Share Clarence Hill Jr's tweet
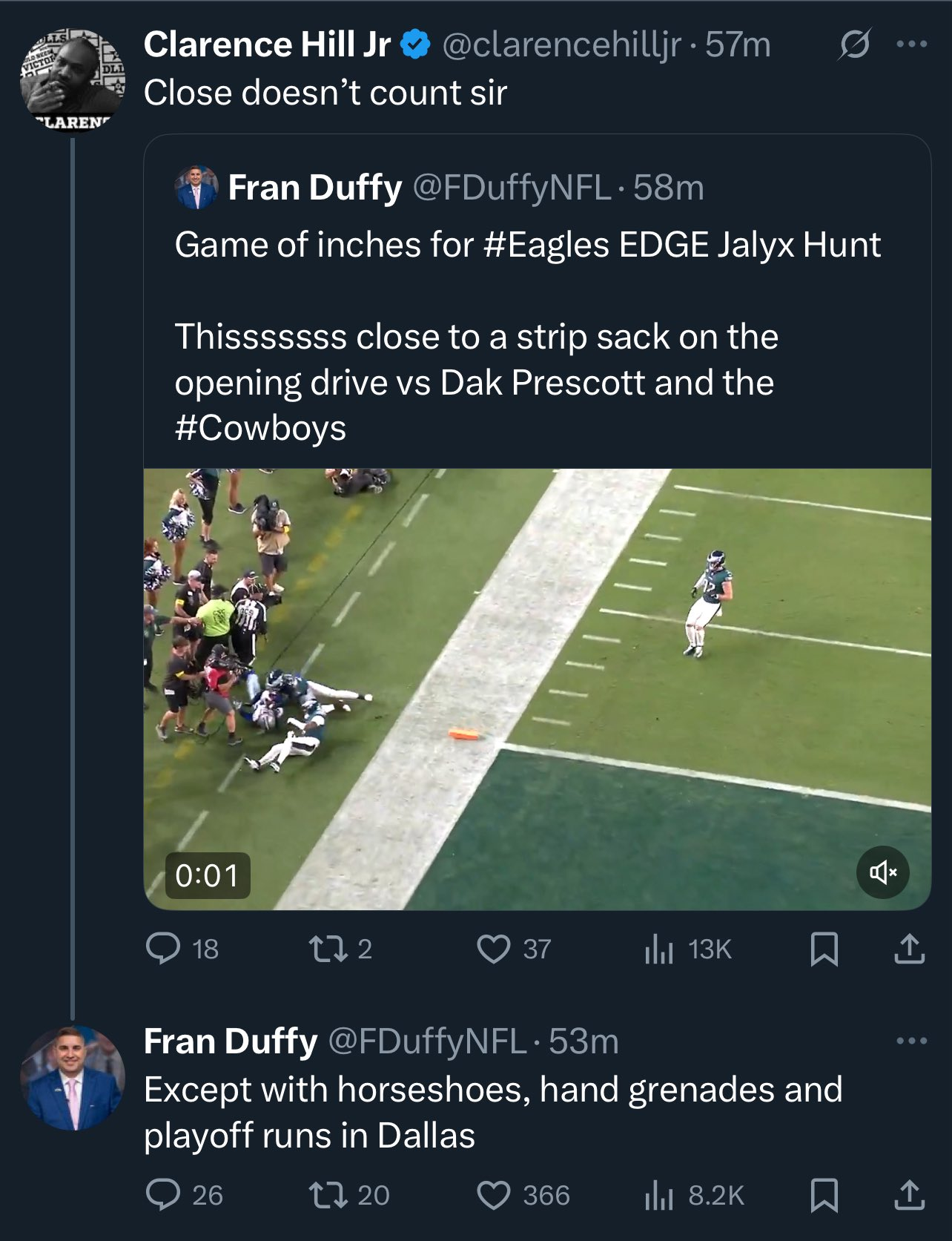The height and width of the screenshot is (1241, 952). tap(910, 949)
